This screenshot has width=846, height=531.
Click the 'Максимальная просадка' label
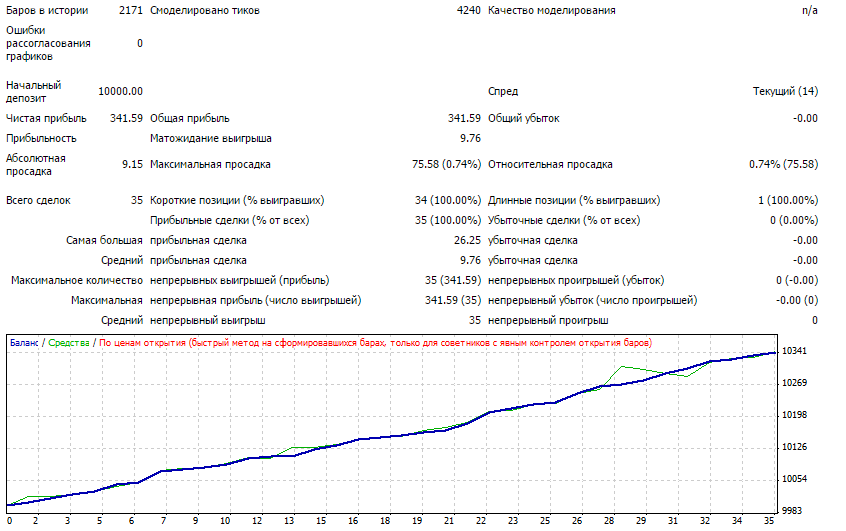[x=210, y=164]
